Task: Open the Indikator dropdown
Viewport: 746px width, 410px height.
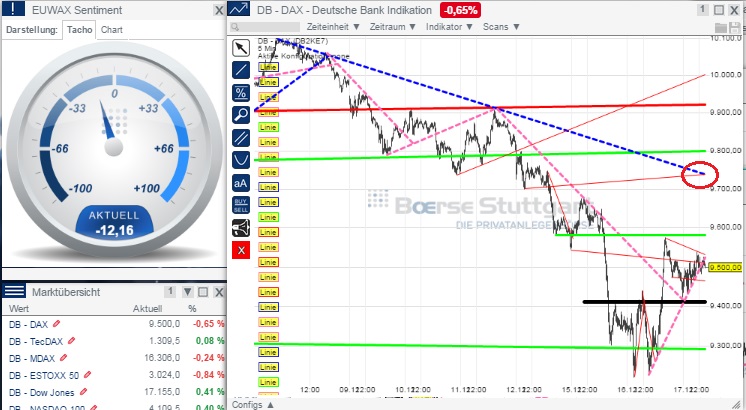Action: point(449,27)
